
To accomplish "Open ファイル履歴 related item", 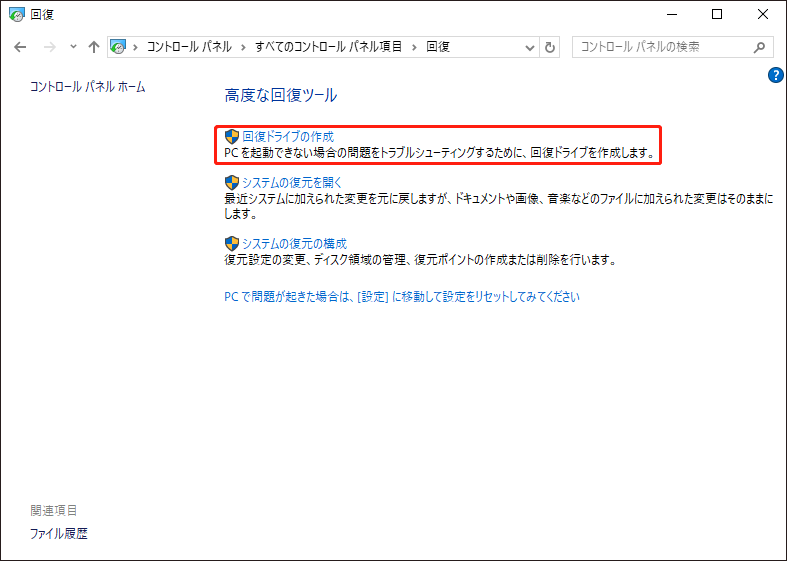I will point(59,533).
